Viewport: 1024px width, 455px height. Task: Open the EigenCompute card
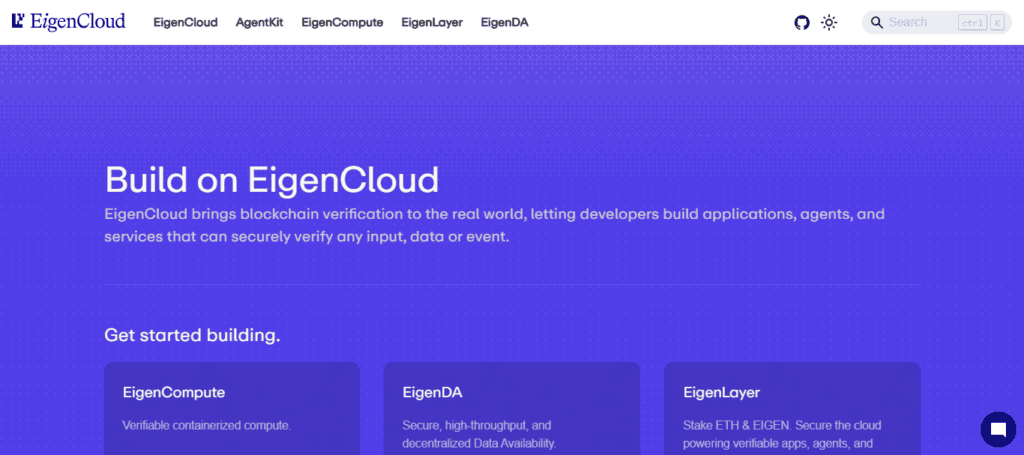pyautogui.click(x=232, y=409)
